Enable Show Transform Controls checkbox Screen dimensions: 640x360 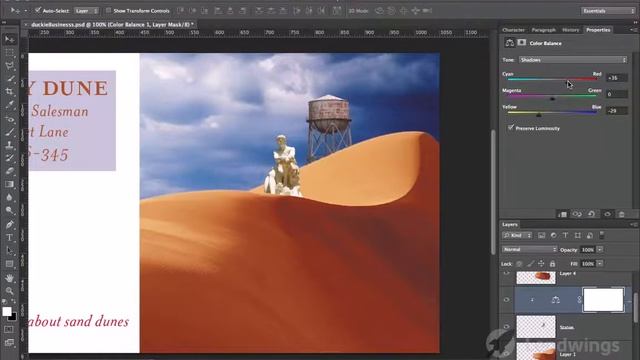pyautogui.click(x=108, y=10)
